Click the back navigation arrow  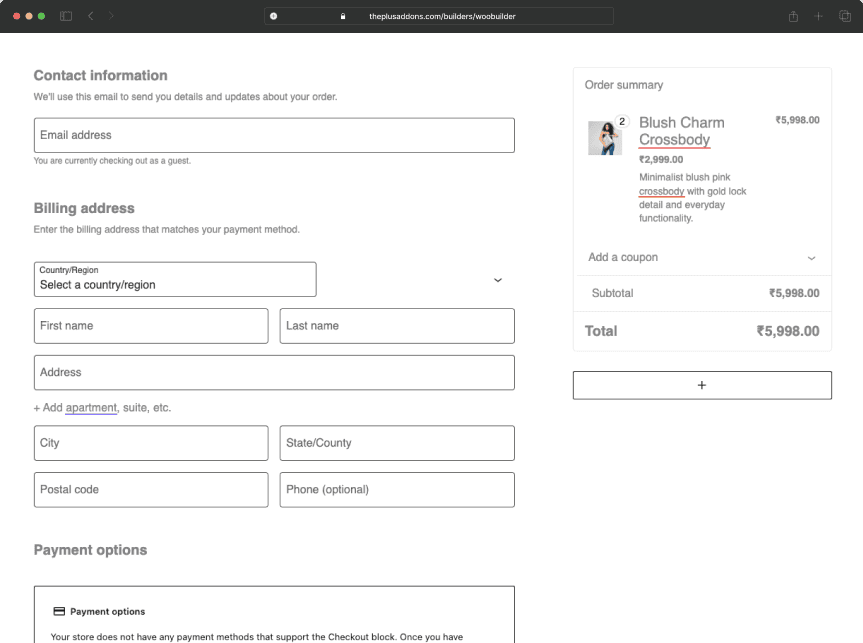click(89, 16)
